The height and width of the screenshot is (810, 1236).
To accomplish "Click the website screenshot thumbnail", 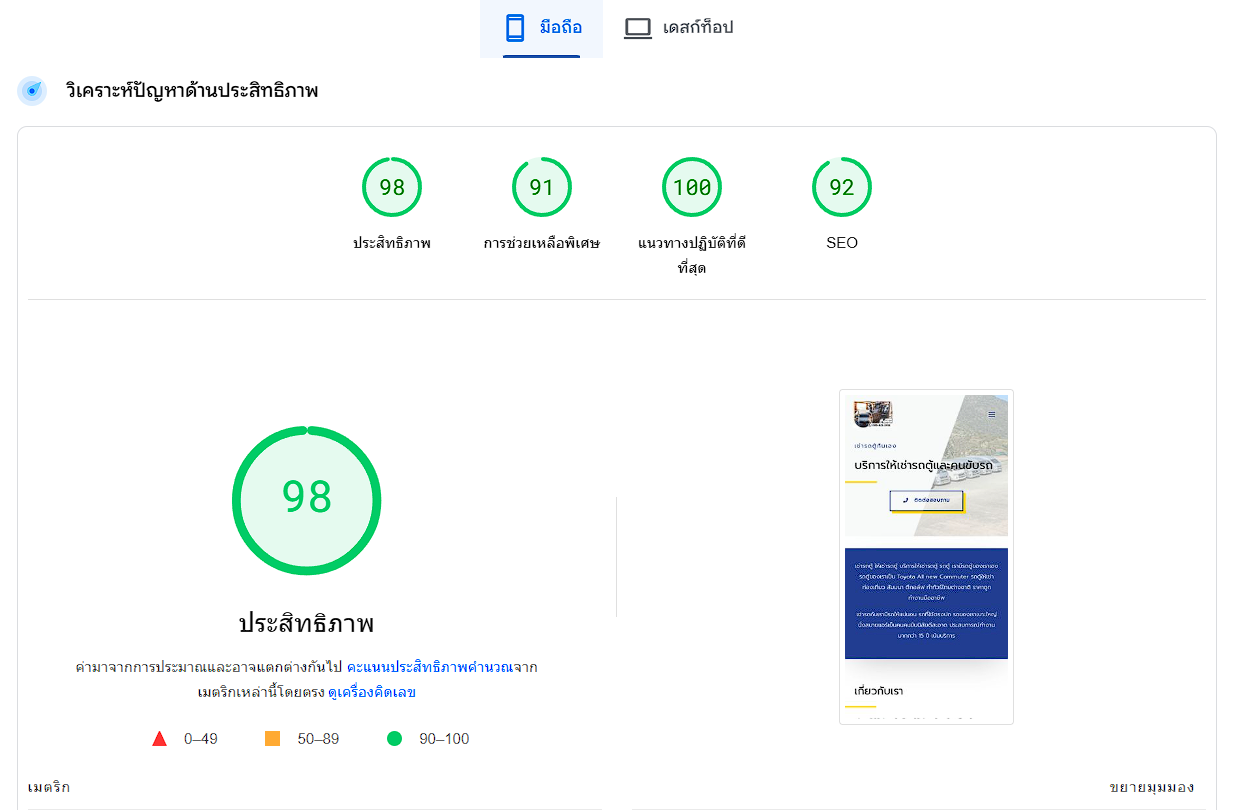I will tap(926, 557).
